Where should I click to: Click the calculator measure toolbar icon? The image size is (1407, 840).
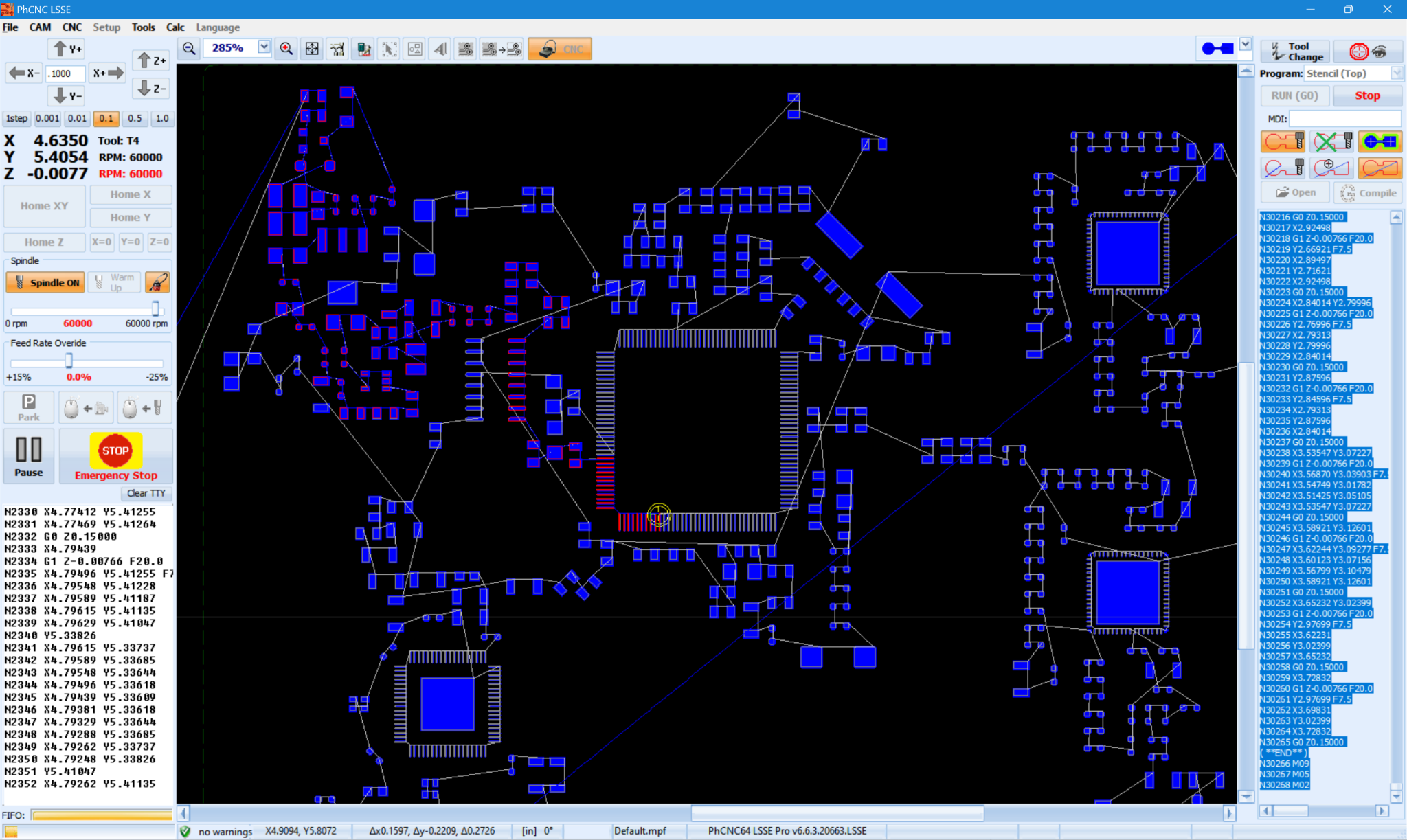point(364,49)
